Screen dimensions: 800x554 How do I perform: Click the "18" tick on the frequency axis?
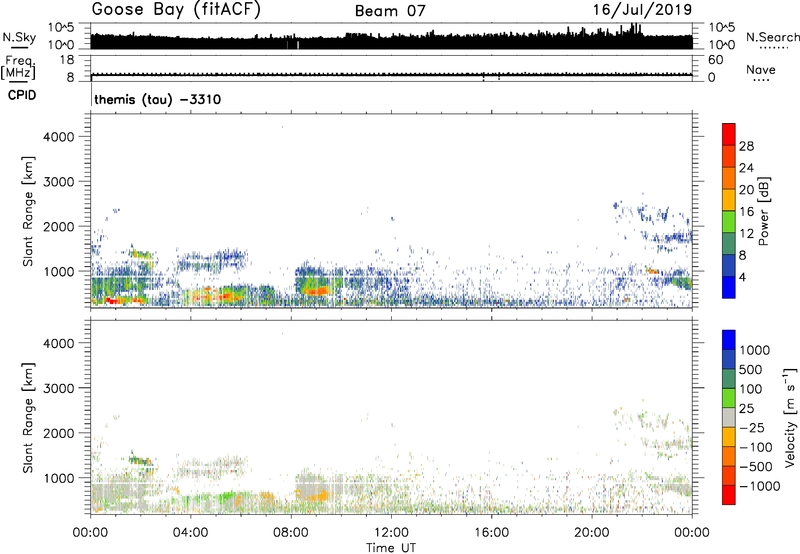pyautogui.click(x=67, y=60)
